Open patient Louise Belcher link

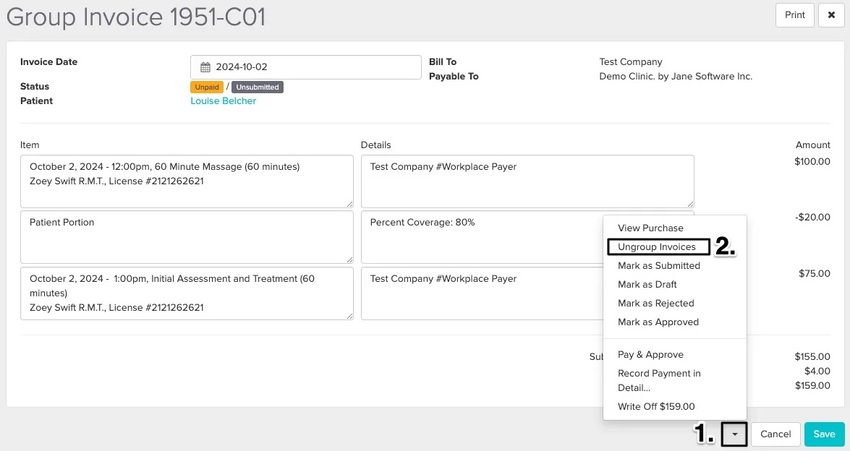click(223, 101)
